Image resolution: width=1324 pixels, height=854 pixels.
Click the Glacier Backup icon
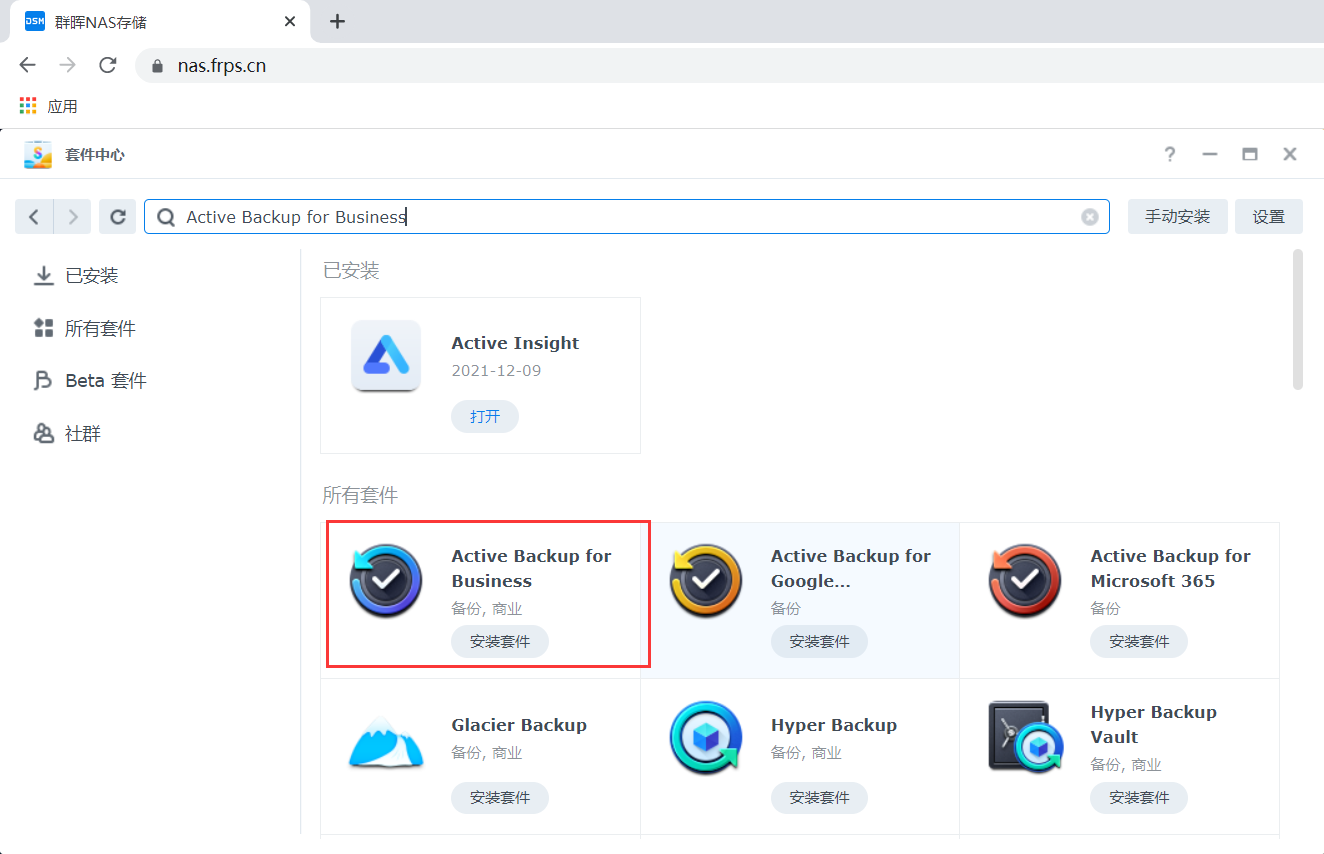[x=386, y=741]
